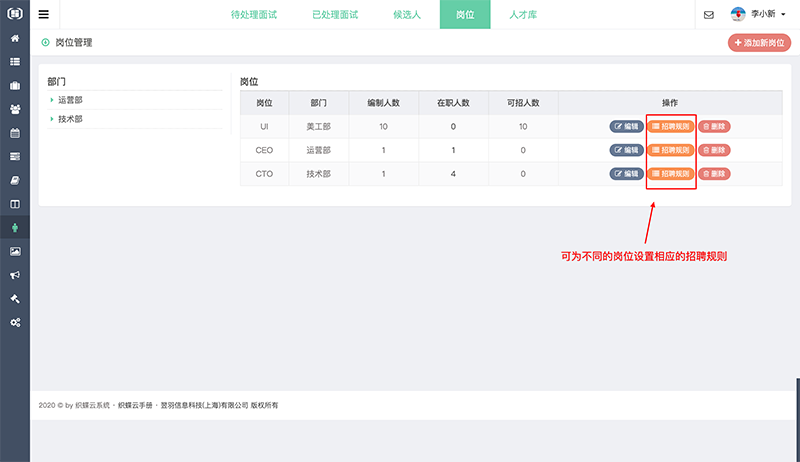Open 招聘规则 for the UI position
Image resolution: width=800 pixels, height=462 pixels.
(670, 126)
